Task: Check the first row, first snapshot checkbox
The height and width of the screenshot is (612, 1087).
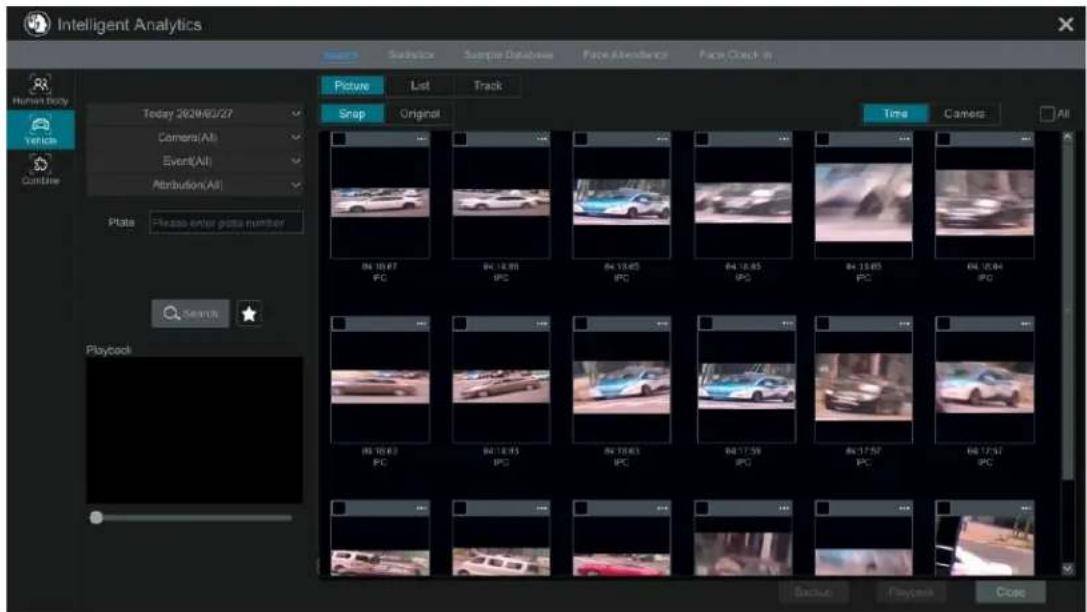Action: [339, 139]
